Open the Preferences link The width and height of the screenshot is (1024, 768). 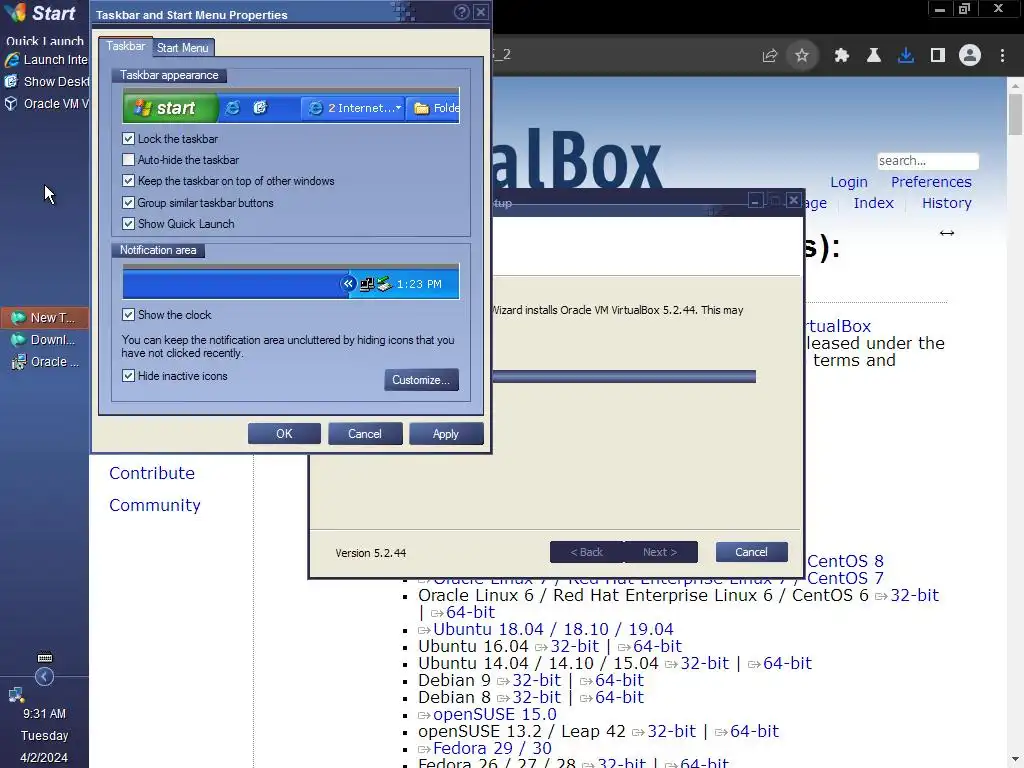click(x=931, y=182)
